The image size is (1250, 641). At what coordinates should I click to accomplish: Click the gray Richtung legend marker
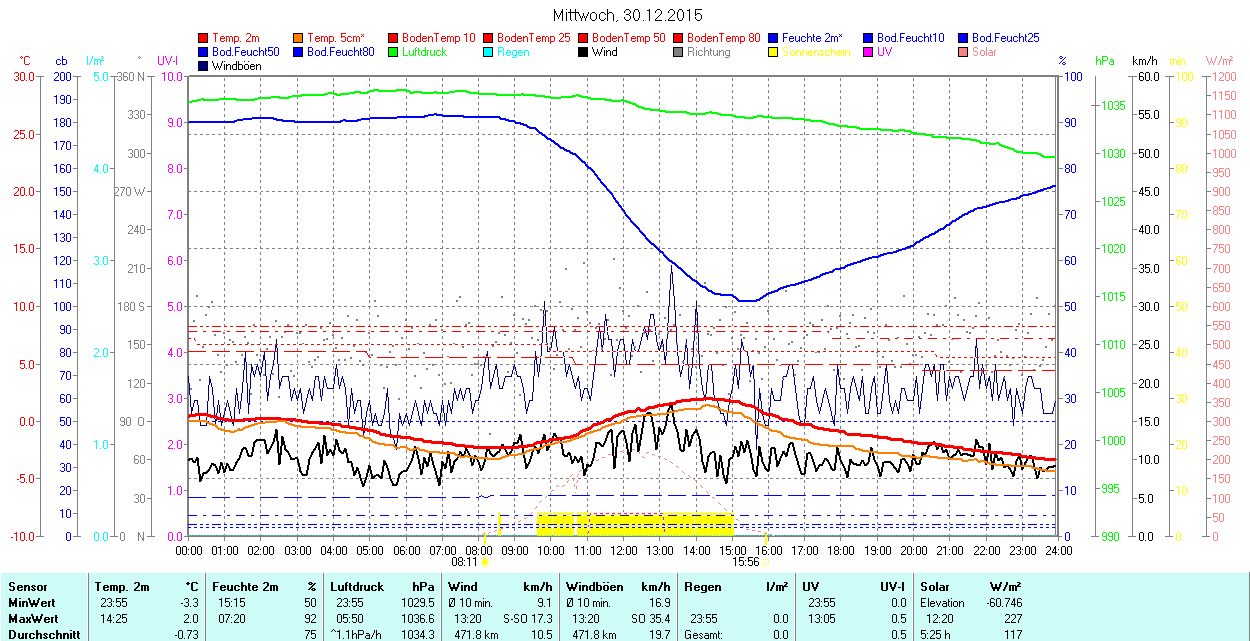click(679, 52)
